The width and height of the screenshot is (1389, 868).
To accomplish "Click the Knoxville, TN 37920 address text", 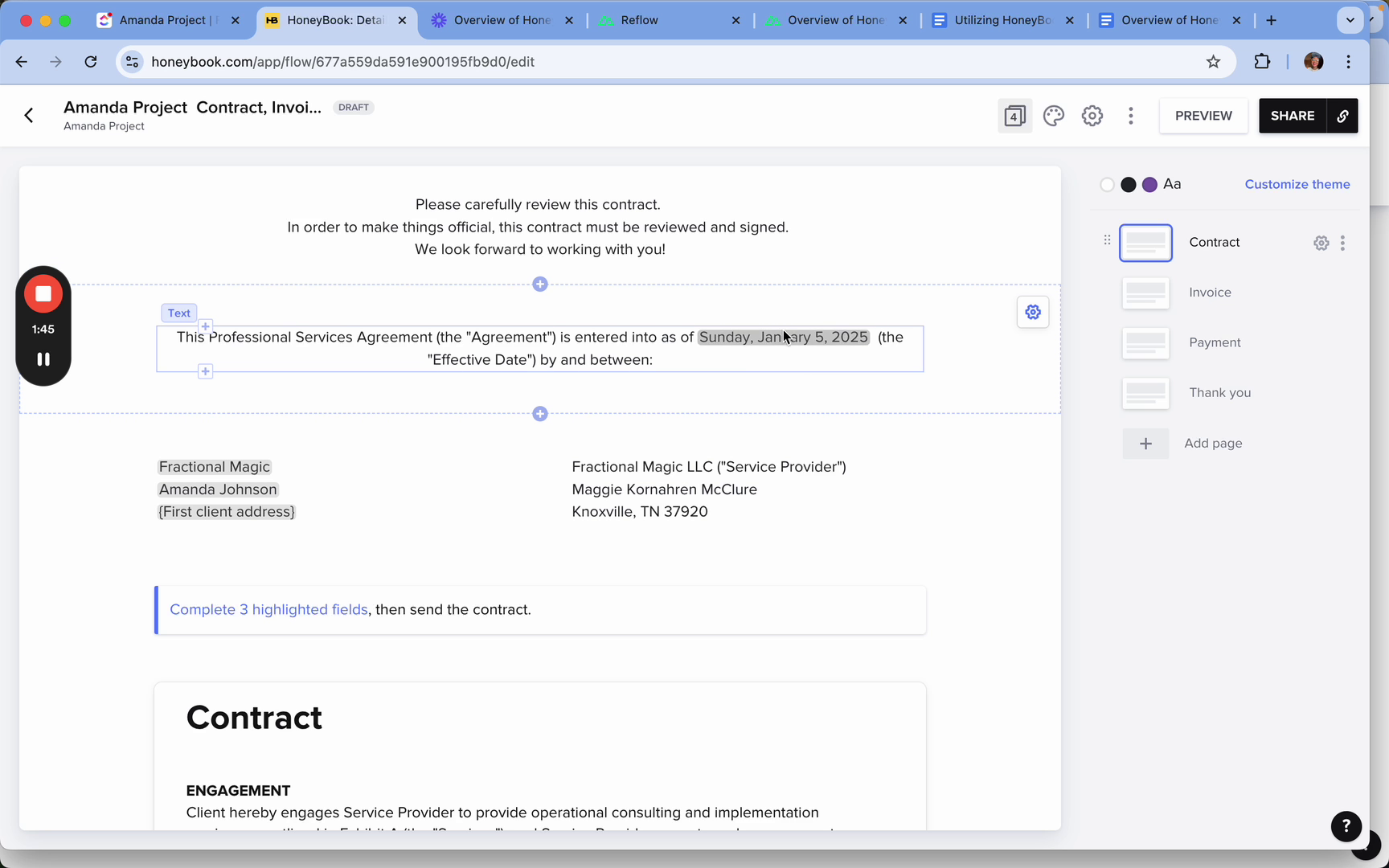I will 640,512.
